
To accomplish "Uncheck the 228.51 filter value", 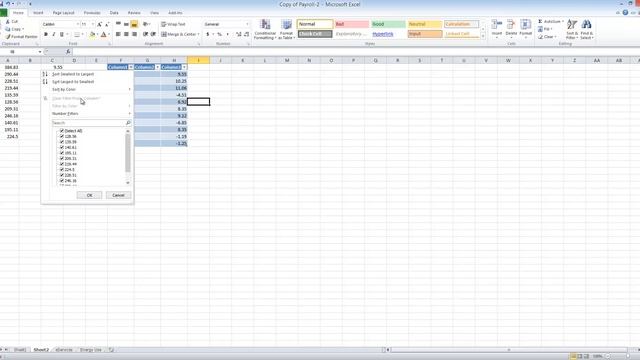I will pyautogui.click(x=62, y=175).
